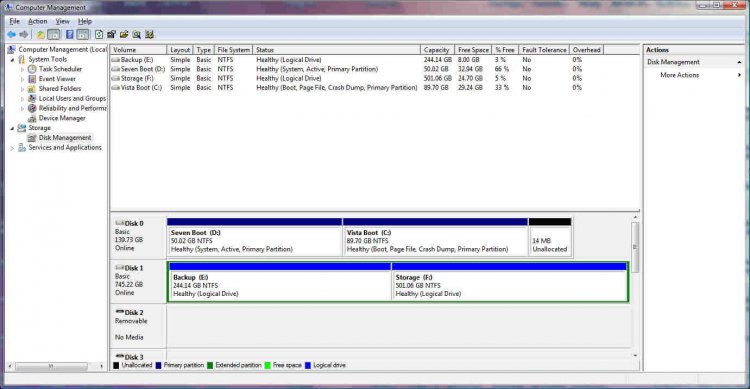The width and height of the screenshot is (750, 389).
Task: Click the Properties toolbar icon
Action: [x=111, y=34]
